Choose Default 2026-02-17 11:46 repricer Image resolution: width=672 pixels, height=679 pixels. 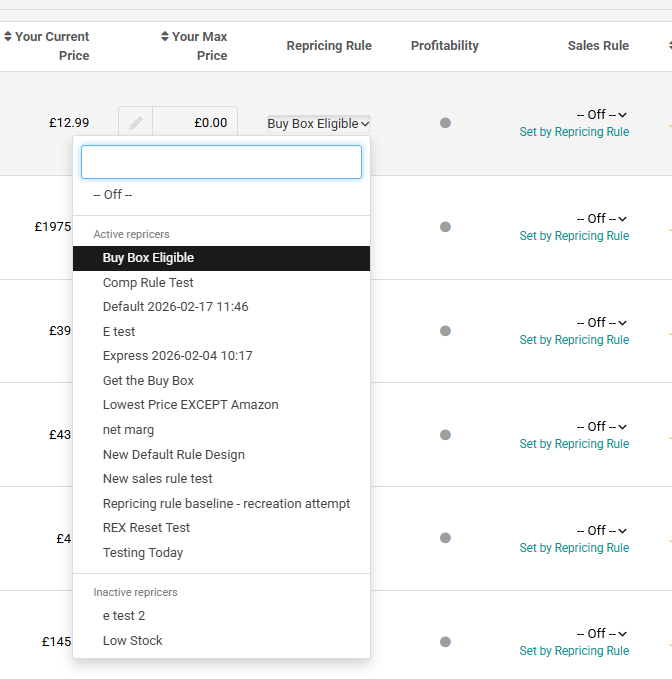coord(221,307)
